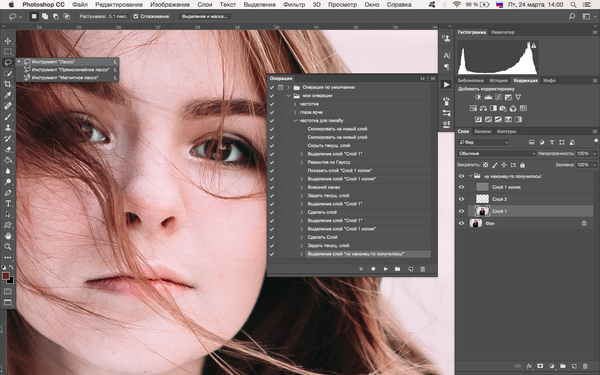The image size is (600, 375).
Task: Select the Crop tool
Action: pyautogui.click(x=8, y=84)
